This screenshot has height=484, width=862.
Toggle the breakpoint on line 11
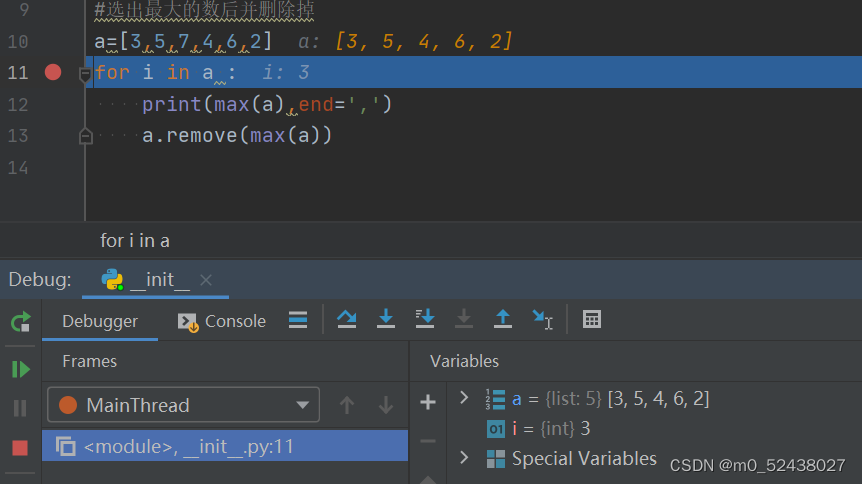click(53, 72)
